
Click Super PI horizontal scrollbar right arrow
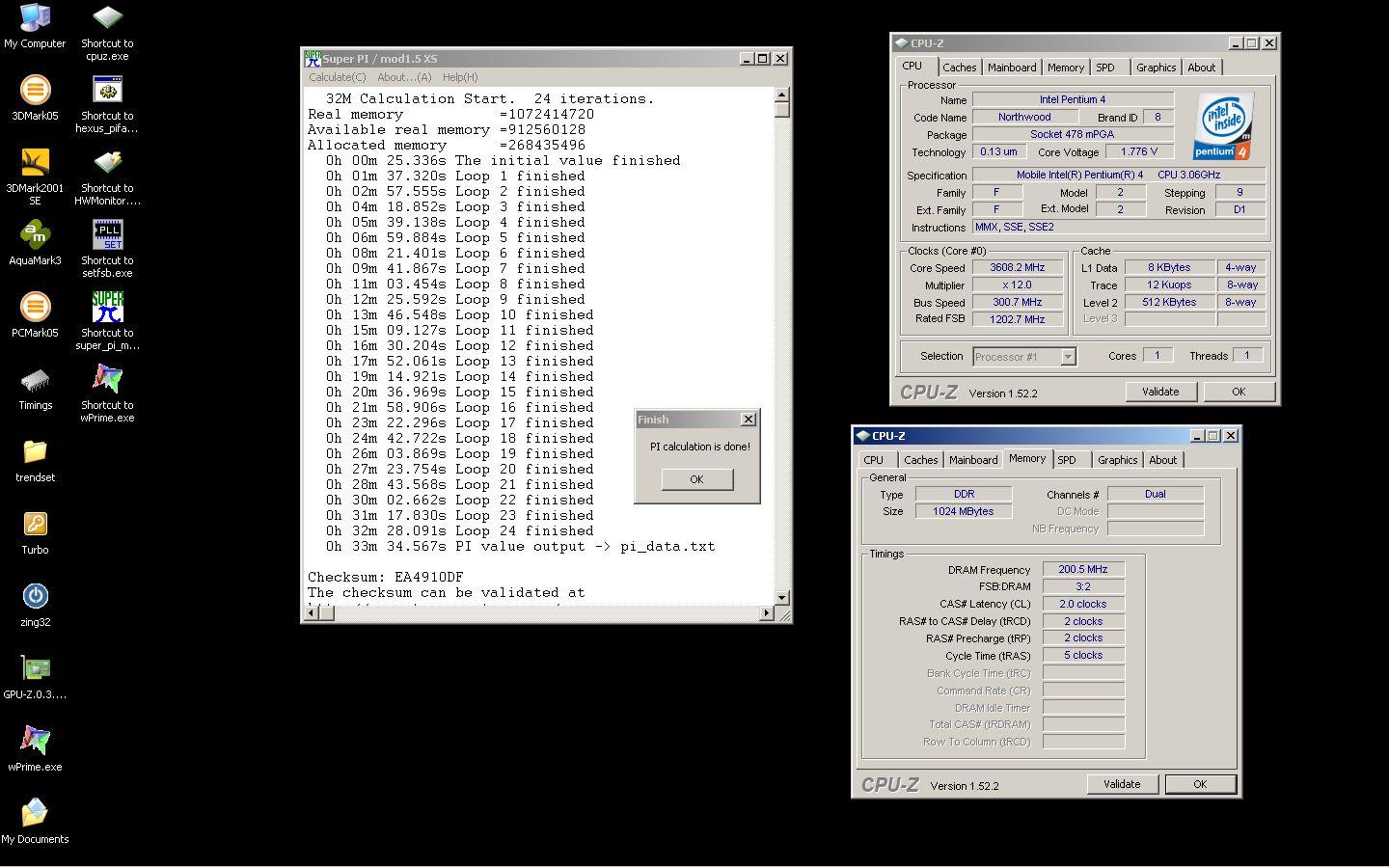767,612
